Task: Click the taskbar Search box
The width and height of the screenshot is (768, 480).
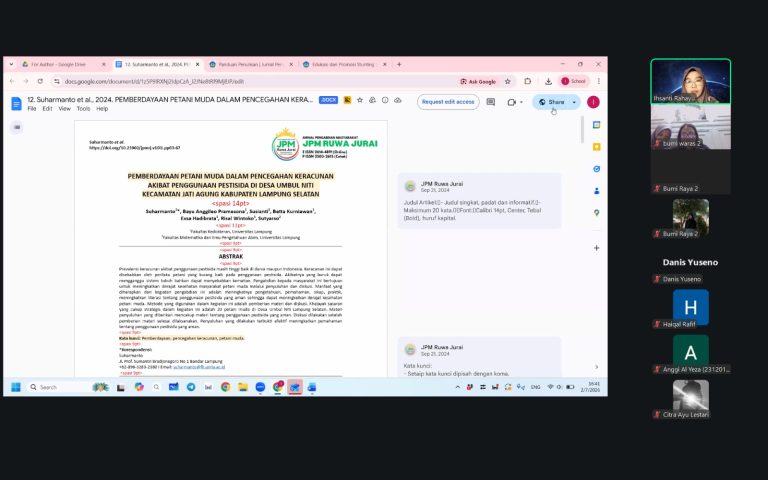Action: [x=57, y=387]
